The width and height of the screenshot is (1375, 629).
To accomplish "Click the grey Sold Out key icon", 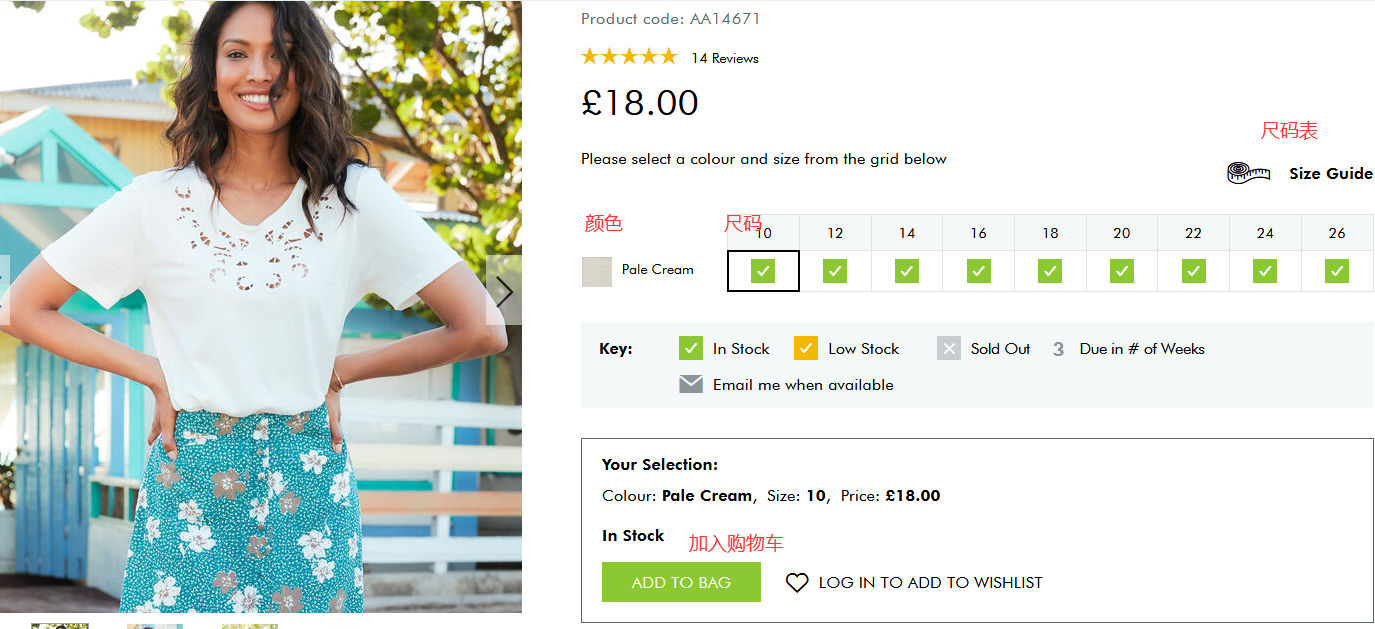I will [949, 348].
